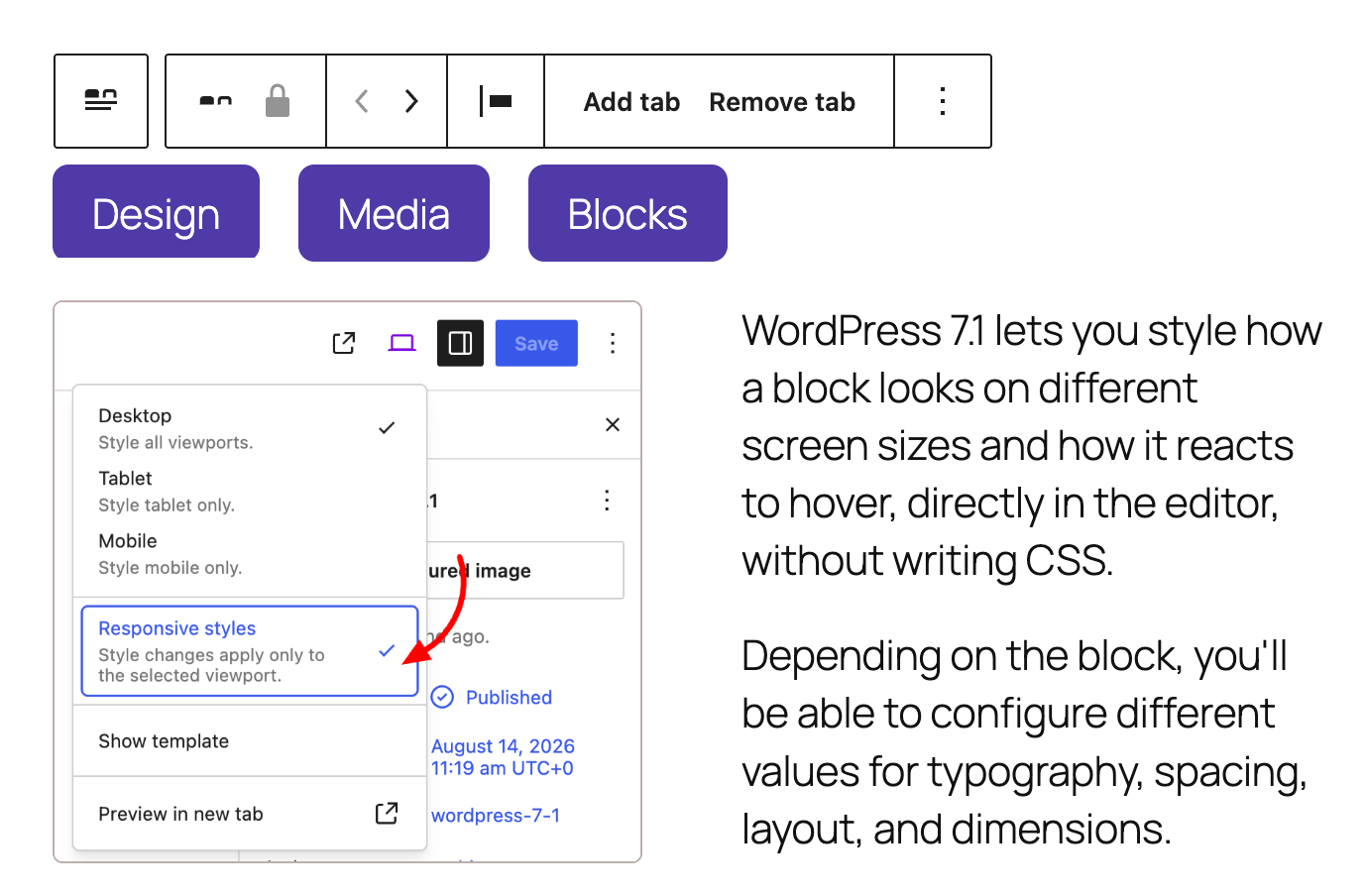
Task: Switch to the Media tab
Action: click(x=394, y=213)
